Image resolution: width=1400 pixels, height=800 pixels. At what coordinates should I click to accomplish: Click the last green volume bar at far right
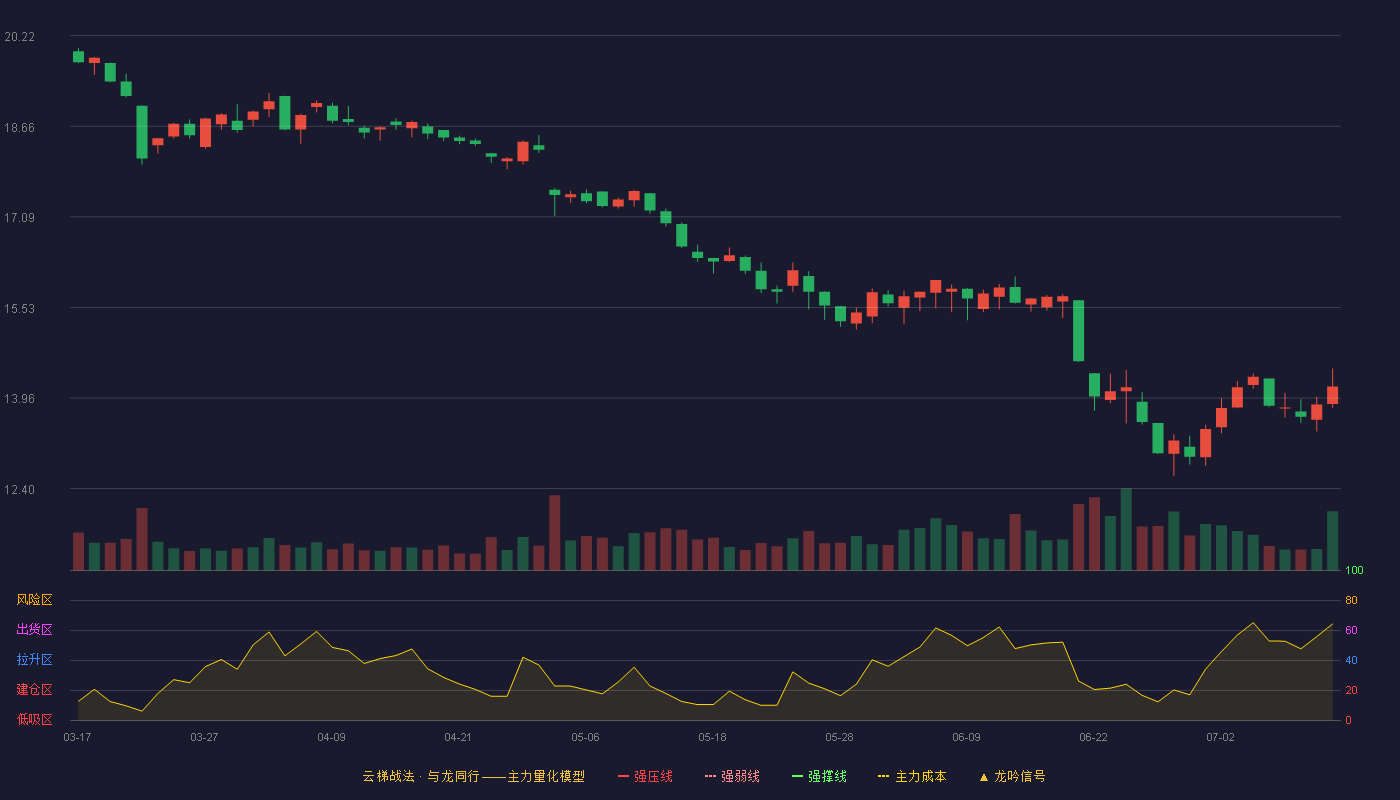tap(1332, 541)
